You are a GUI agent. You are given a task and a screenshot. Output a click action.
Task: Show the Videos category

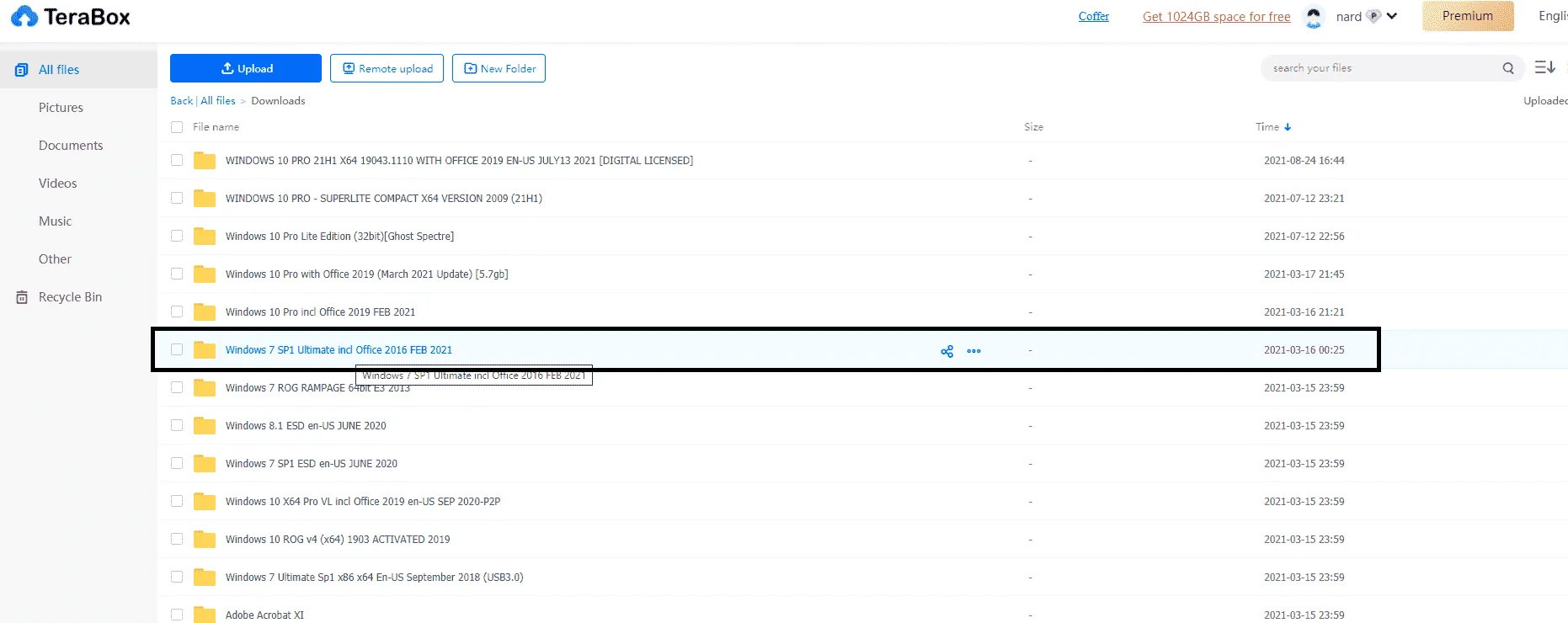57,184
